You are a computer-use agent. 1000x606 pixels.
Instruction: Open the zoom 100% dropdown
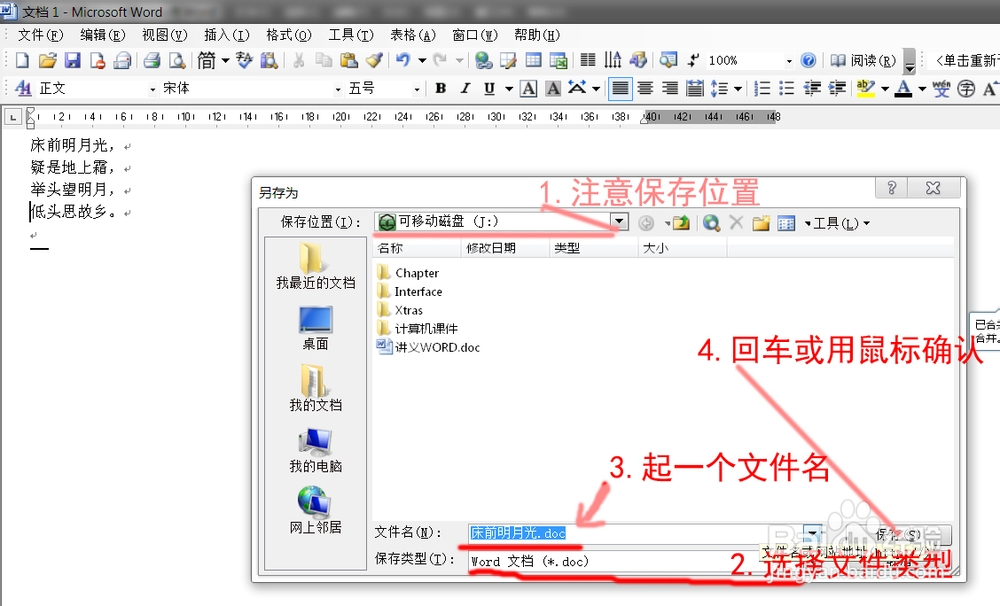pos(789,61)
